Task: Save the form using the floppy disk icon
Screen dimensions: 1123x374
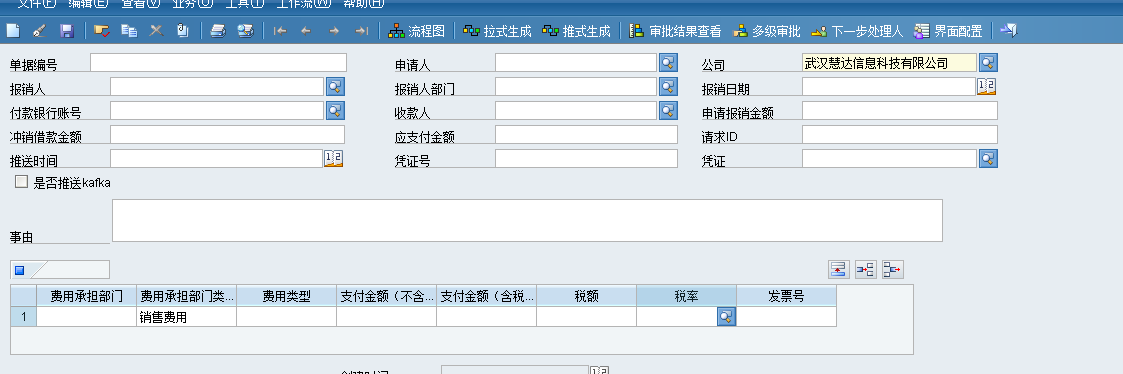Action: tap(67, 31)
